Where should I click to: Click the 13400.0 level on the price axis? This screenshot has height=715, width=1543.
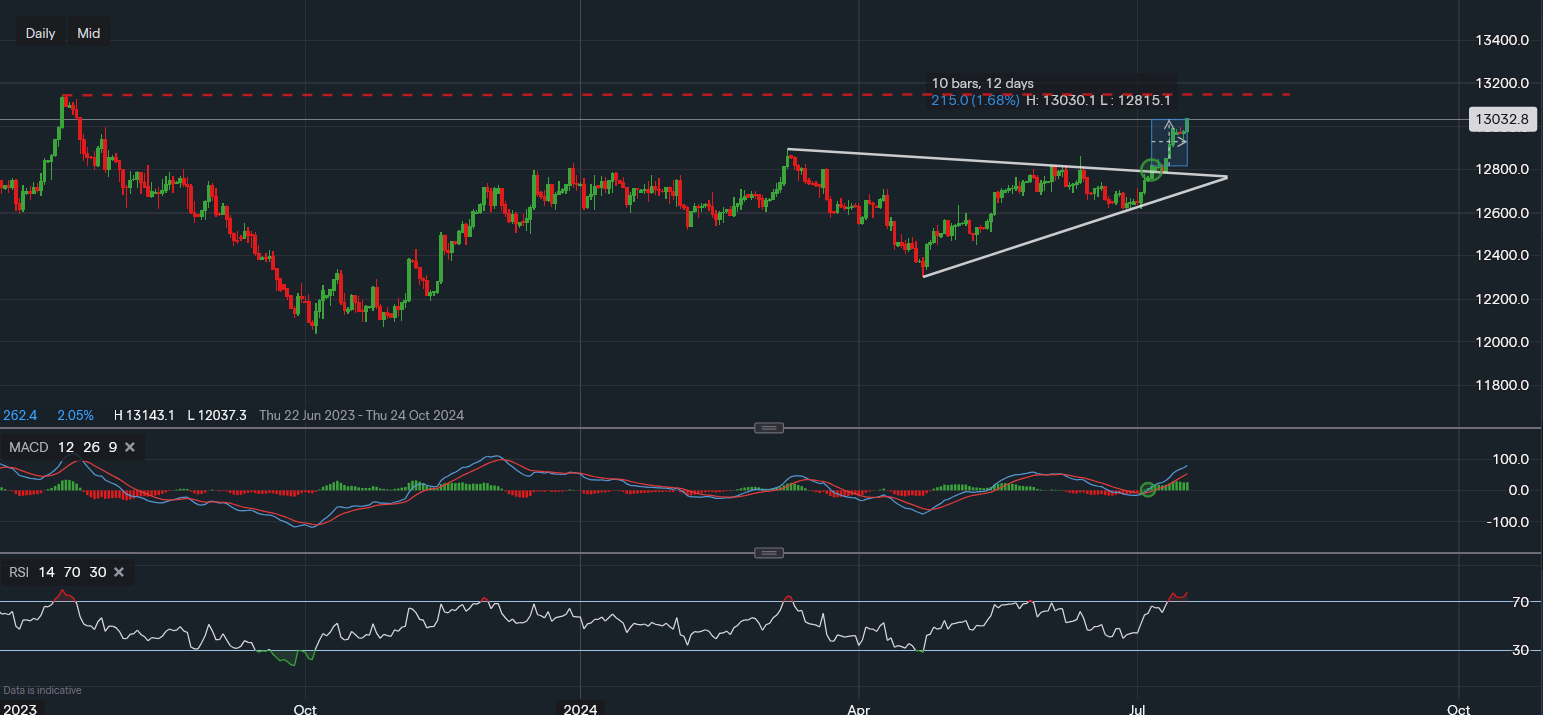(x=1503, y=40)
